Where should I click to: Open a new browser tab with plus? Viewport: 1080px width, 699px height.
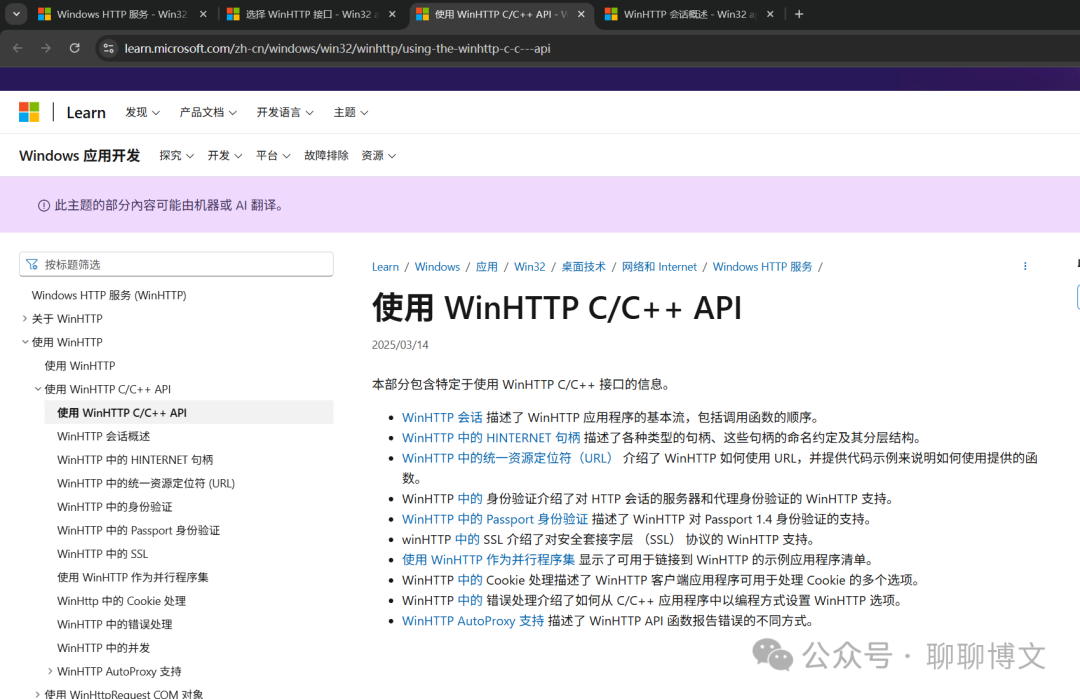799,14
